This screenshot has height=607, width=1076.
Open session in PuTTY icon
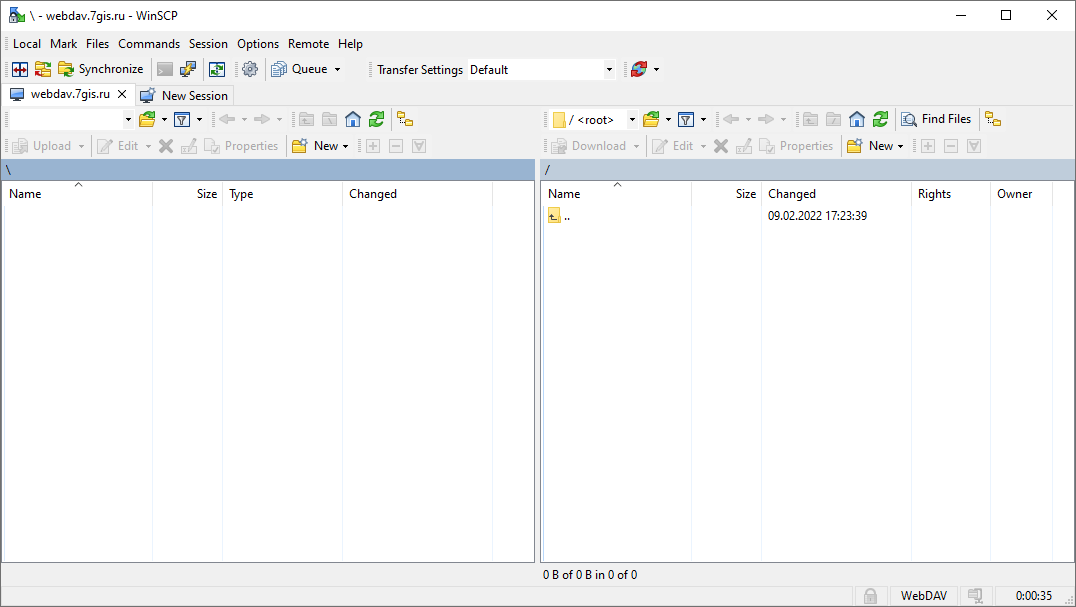188,69
